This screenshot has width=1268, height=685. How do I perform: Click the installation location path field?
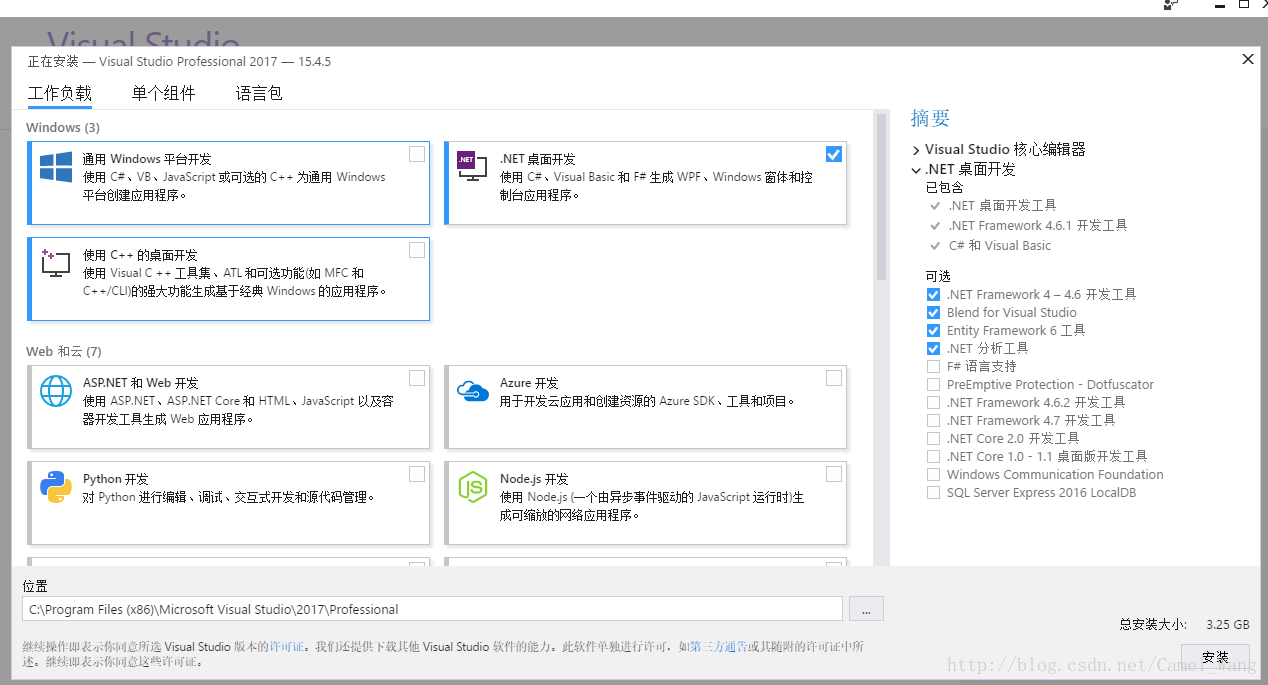pyautogui.click(x=432, y=609)
